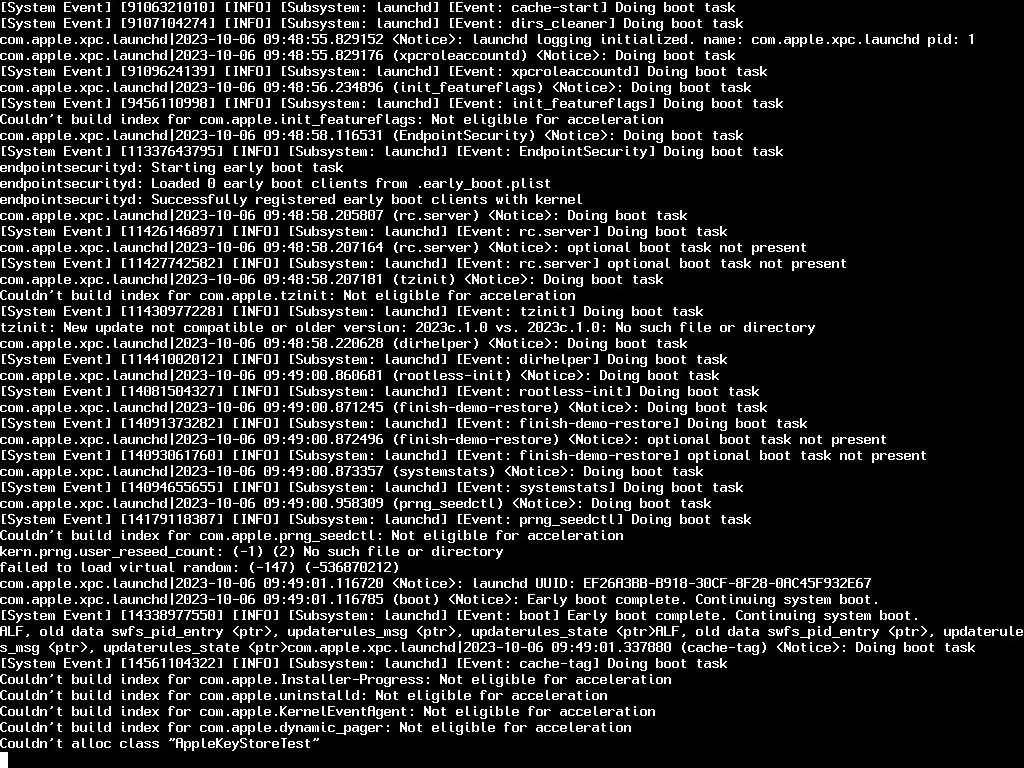Click the dirs_cleaner System Event line
Image resolution: width=1024 pixels, height=768 pixels.
click(x=372, y=24)
